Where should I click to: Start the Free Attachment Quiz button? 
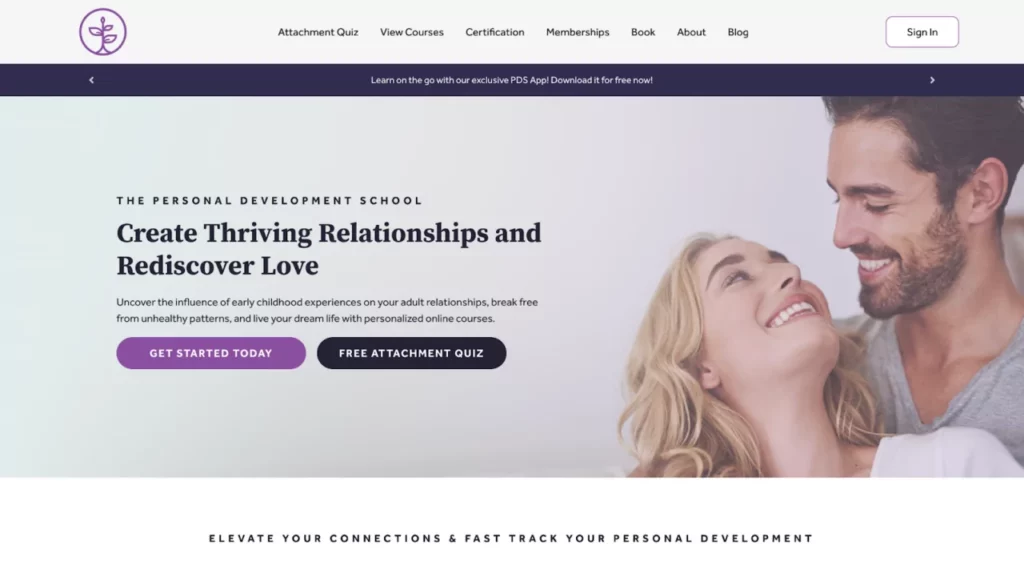click(411, 353)
